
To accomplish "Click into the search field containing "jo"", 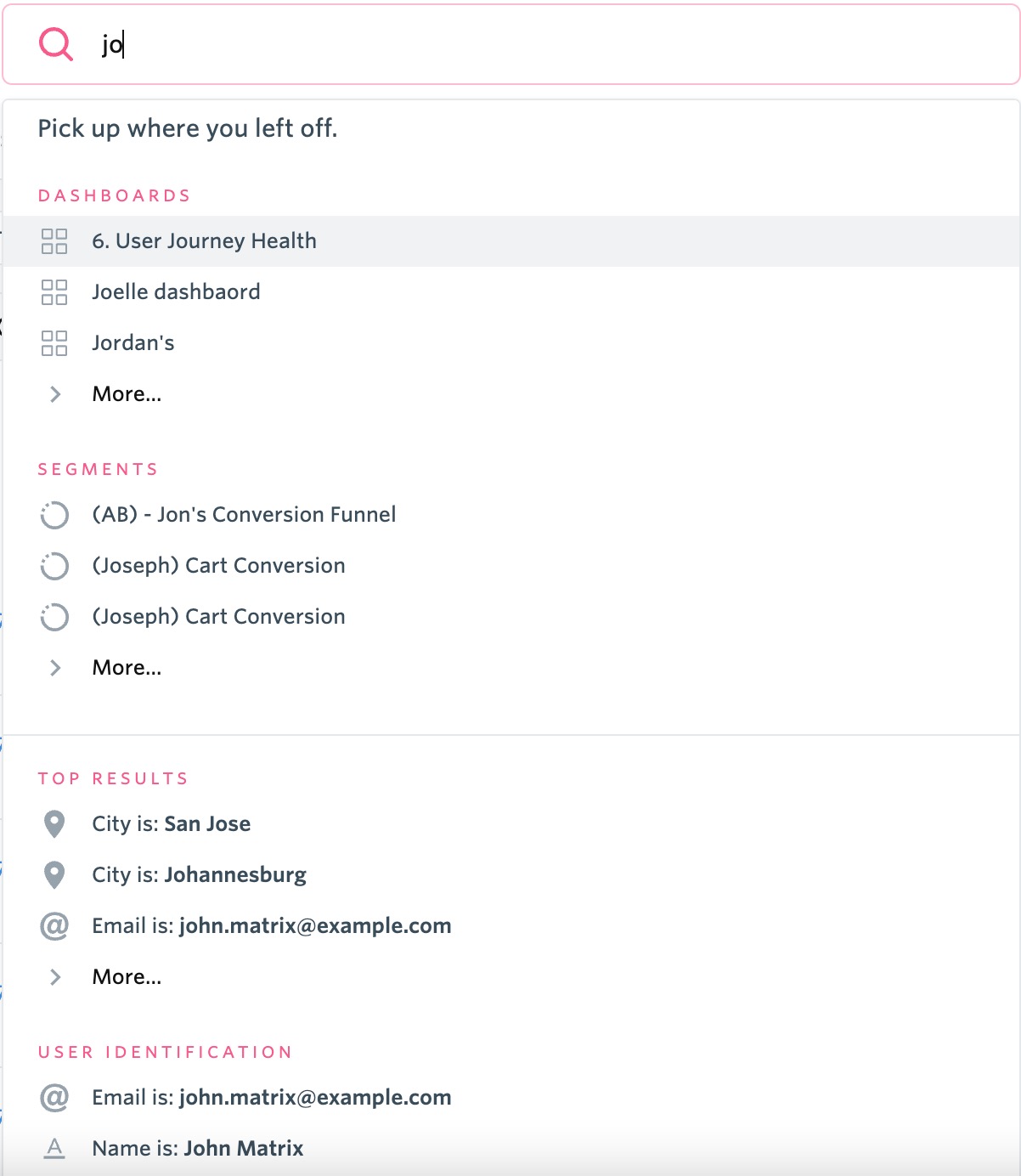I will 511,44.
